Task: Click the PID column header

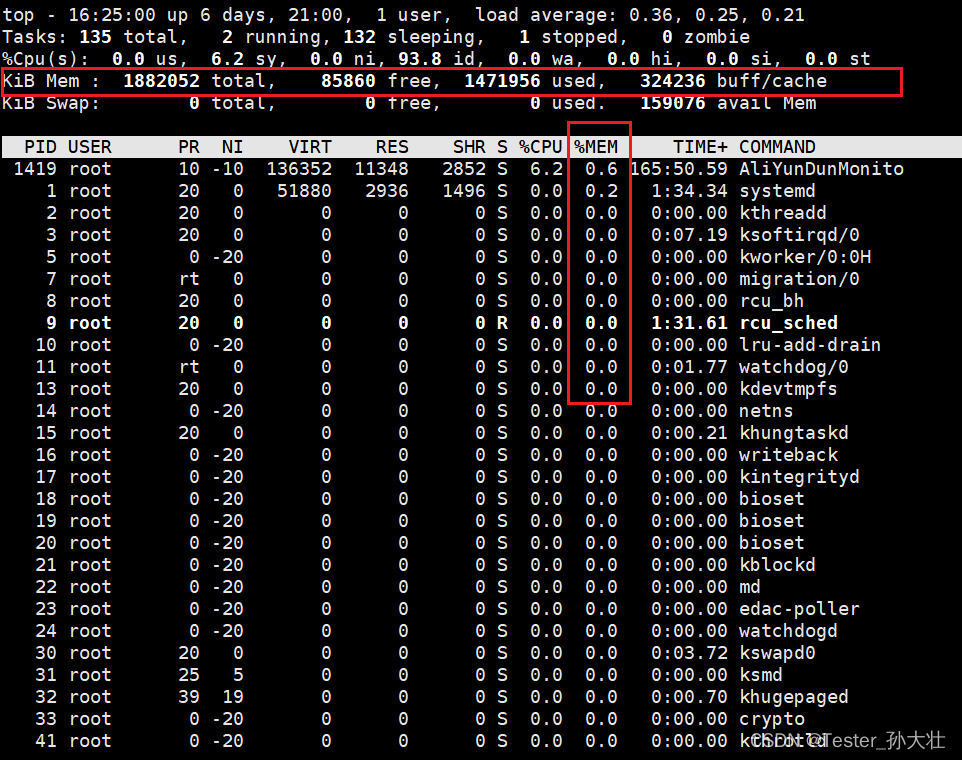Action: [x=40, y=147]
